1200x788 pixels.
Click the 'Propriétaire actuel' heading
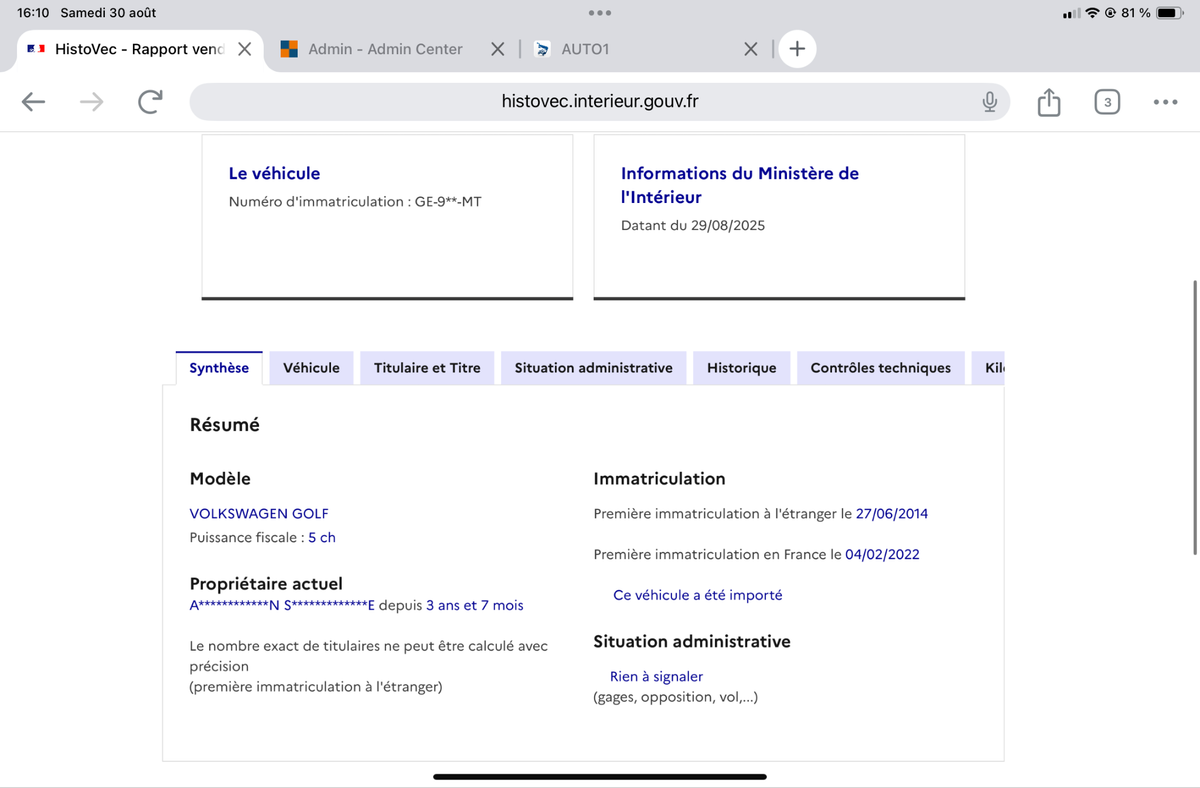point(266,584)
